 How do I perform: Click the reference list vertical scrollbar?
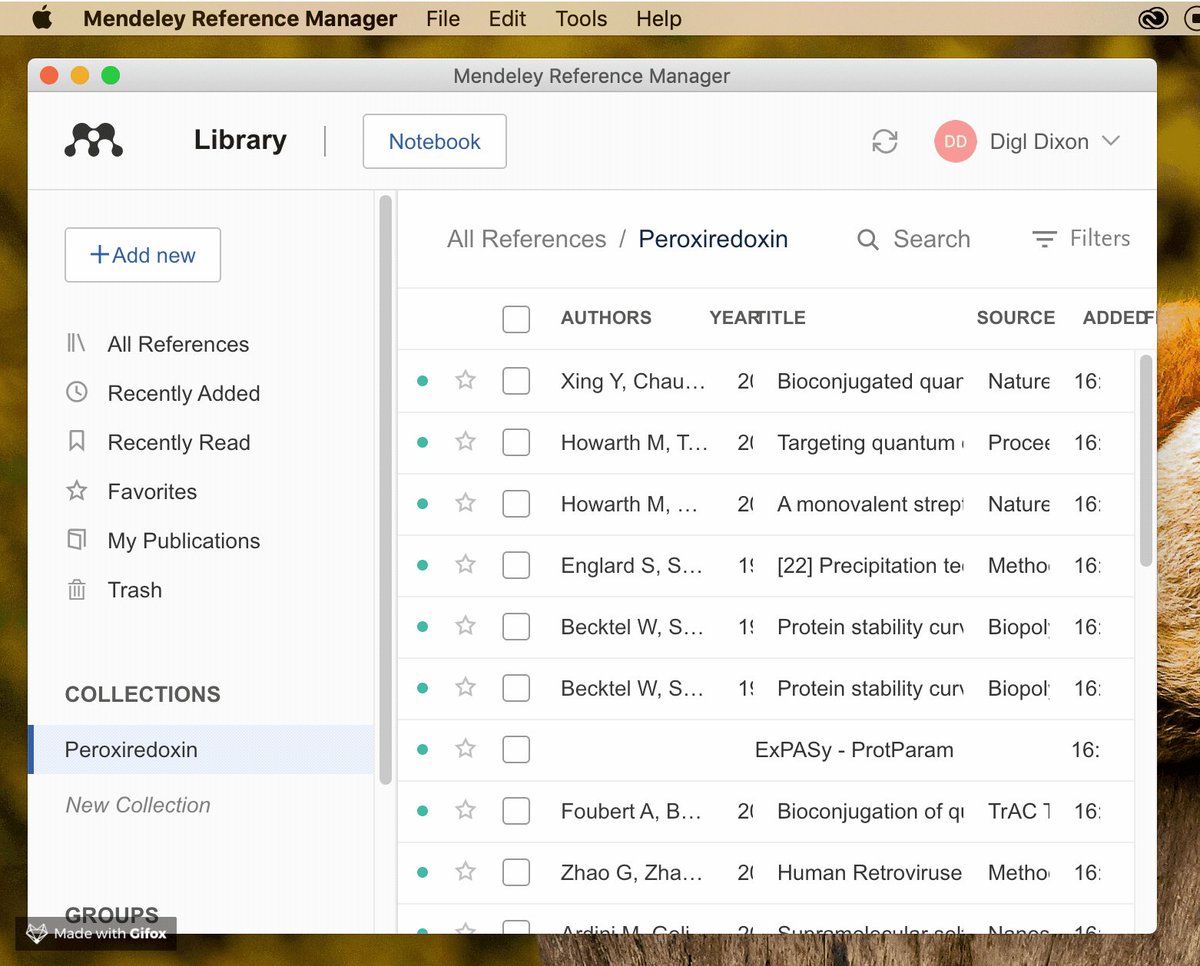(1146, 460)
